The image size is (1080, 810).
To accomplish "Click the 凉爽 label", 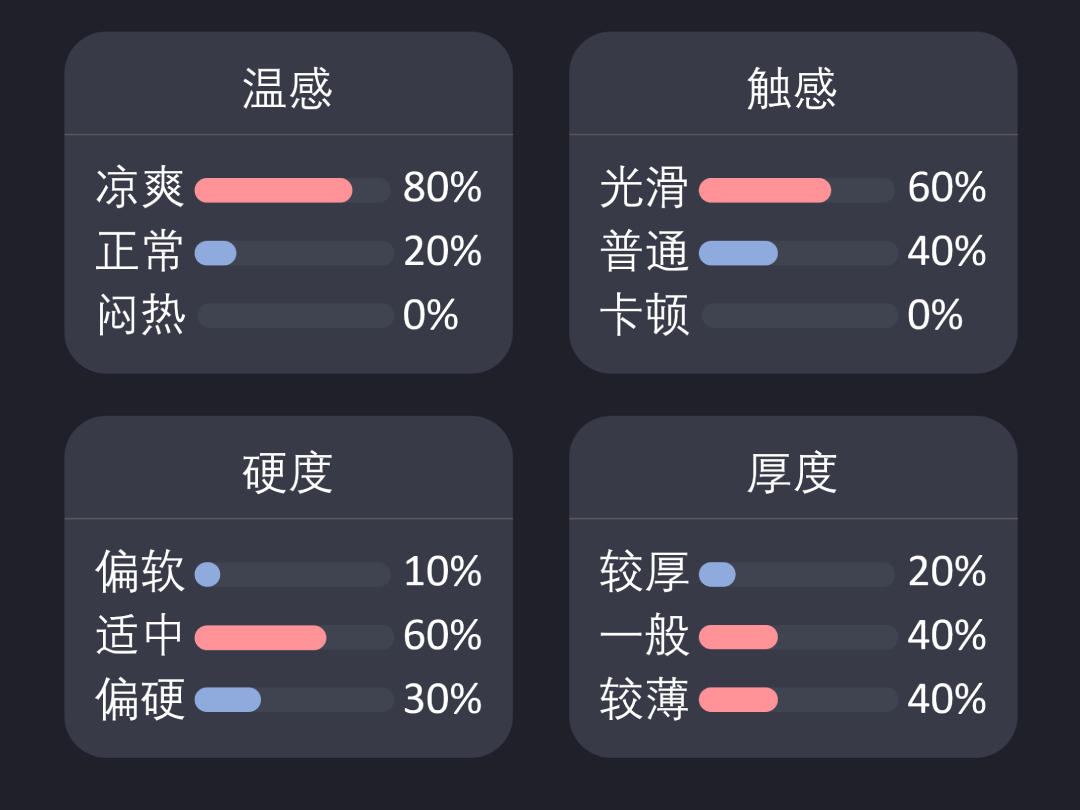I will click(x=141, y=187).
